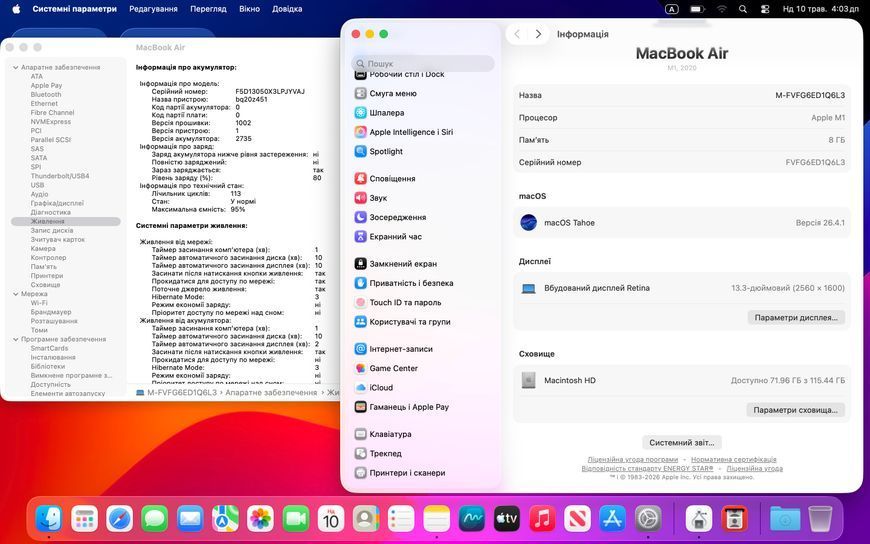The height and width of the screenshot is (544, 870).
Task: Open Music app in the Dock
Action: [542, 519]
